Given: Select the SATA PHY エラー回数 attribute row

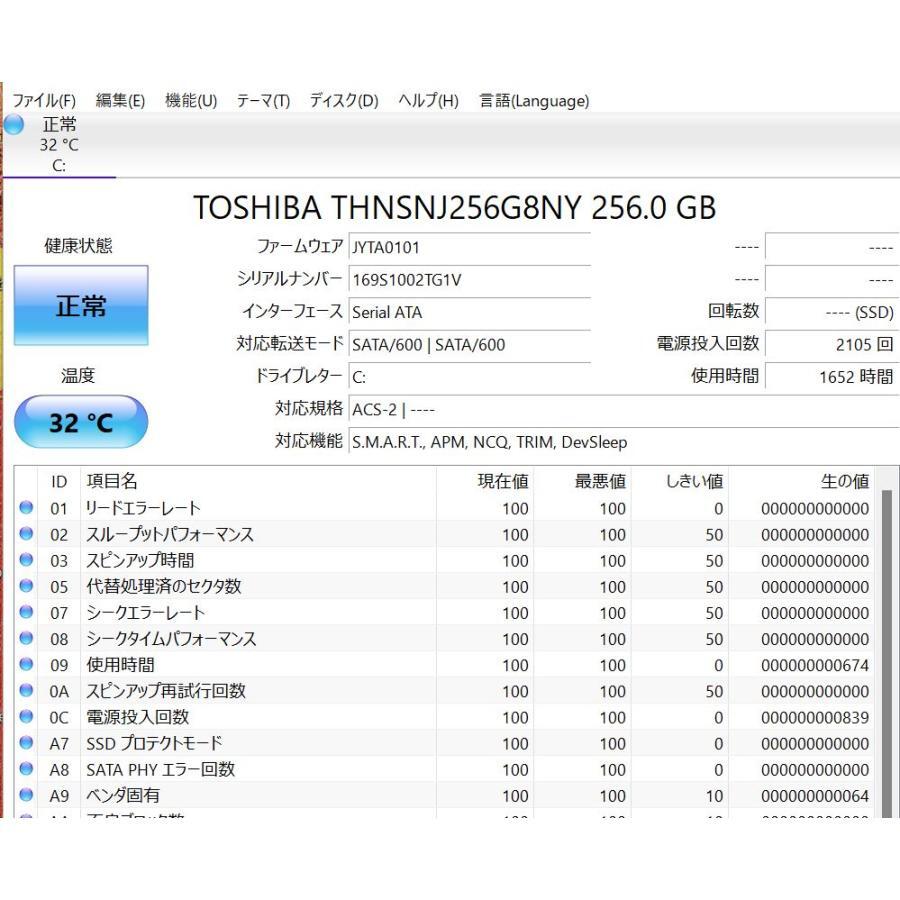Looking at the screenshot, I should tap(444, 769).
